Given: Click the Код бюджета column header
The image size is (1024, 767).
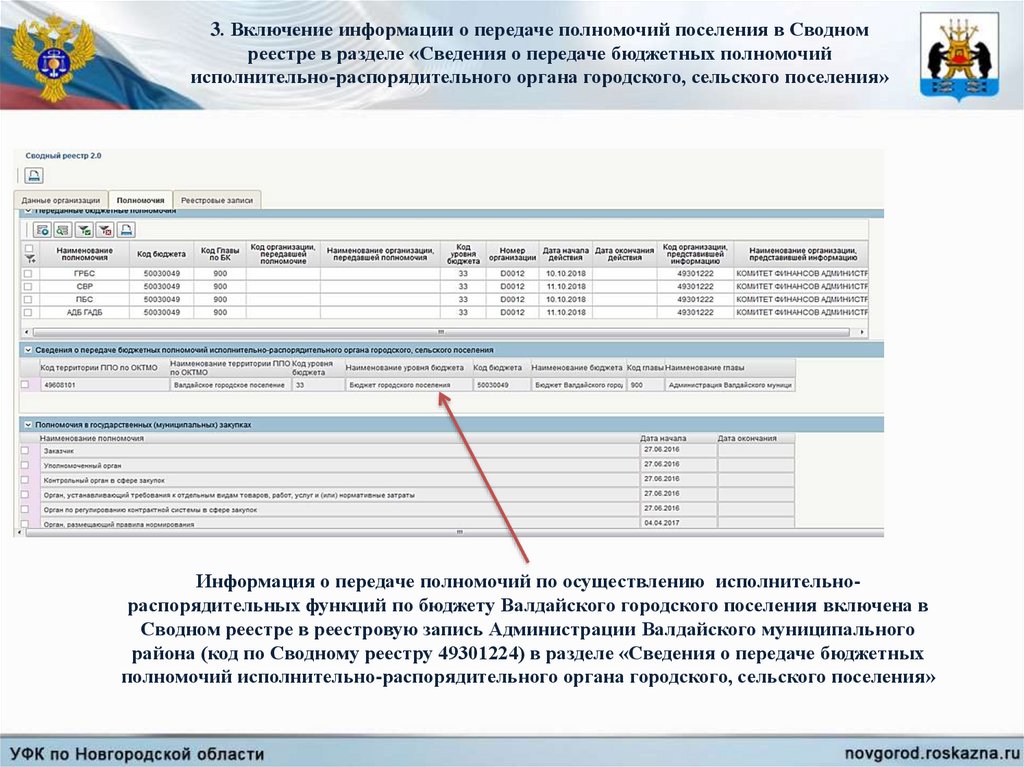Looking at the screenshot, I should click(161, 254).
